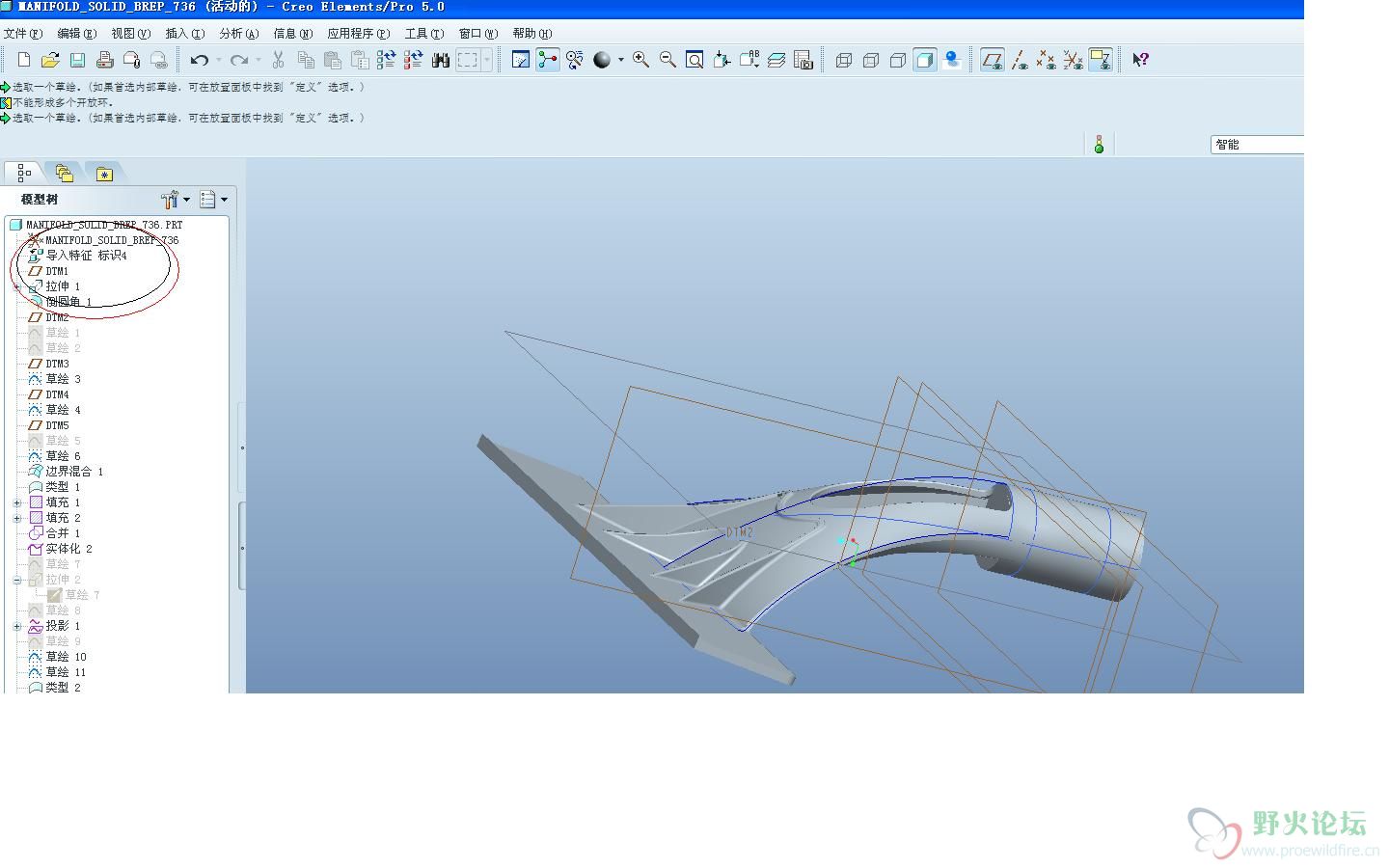The image size is (1389, 868).
Task: Select 草绘 10 in model tree
Action: (58, 657)
